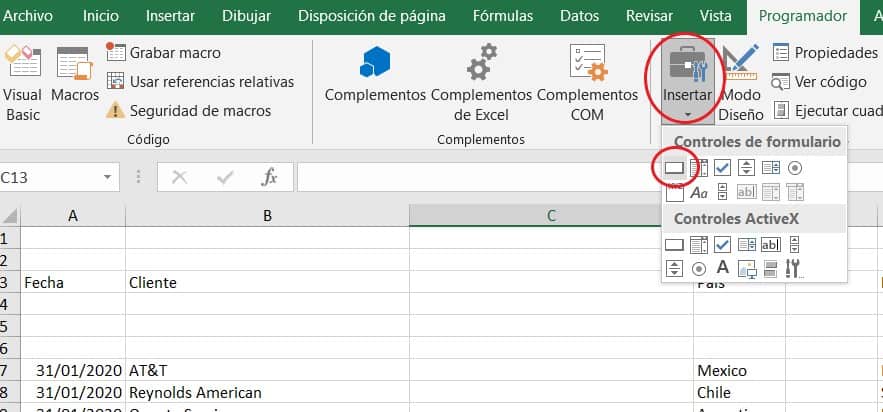
Task: Switch to the Dibujar tab
Action: [x=247, y=16]
